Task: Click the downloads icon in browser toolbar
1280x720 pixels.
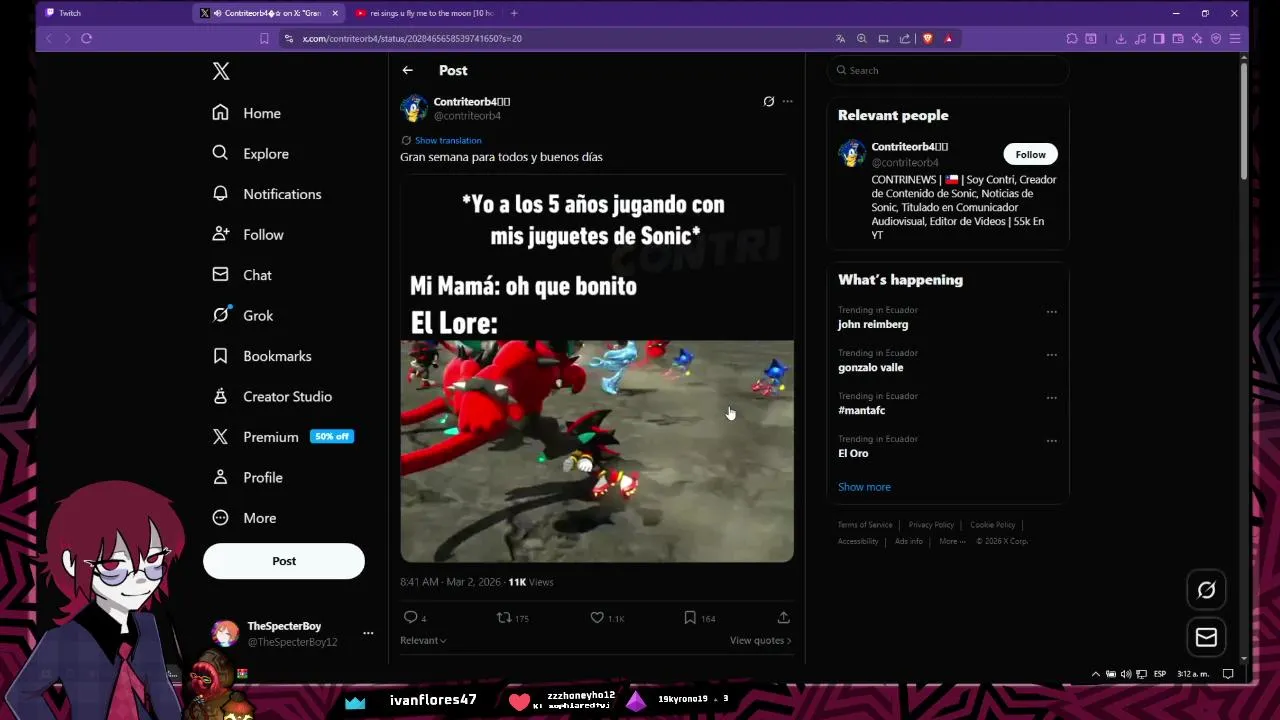Action: (1121, 38)
